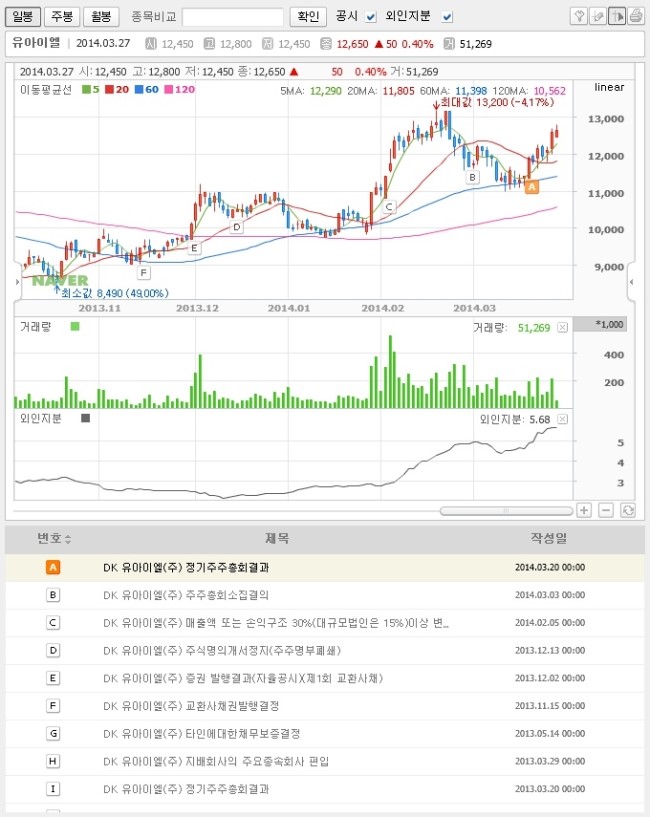The image size is (650, 817).
Task: Sort the list by 번호 column
Action: [54, 538]
